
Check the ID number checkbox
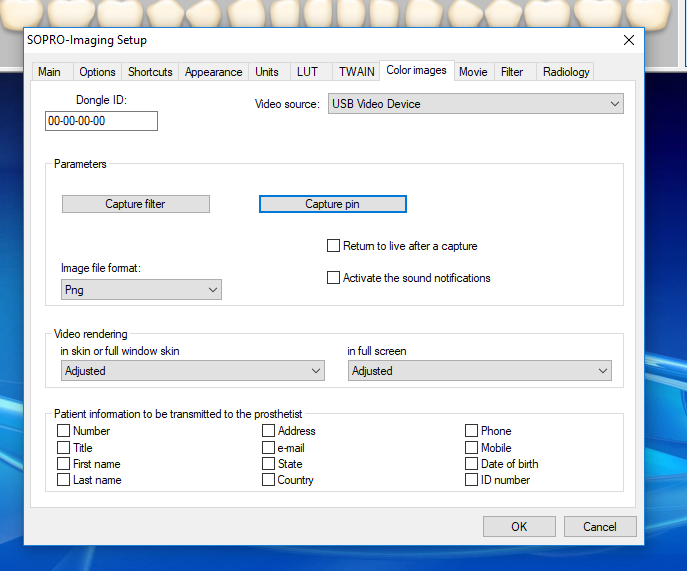tap(471, 480)
